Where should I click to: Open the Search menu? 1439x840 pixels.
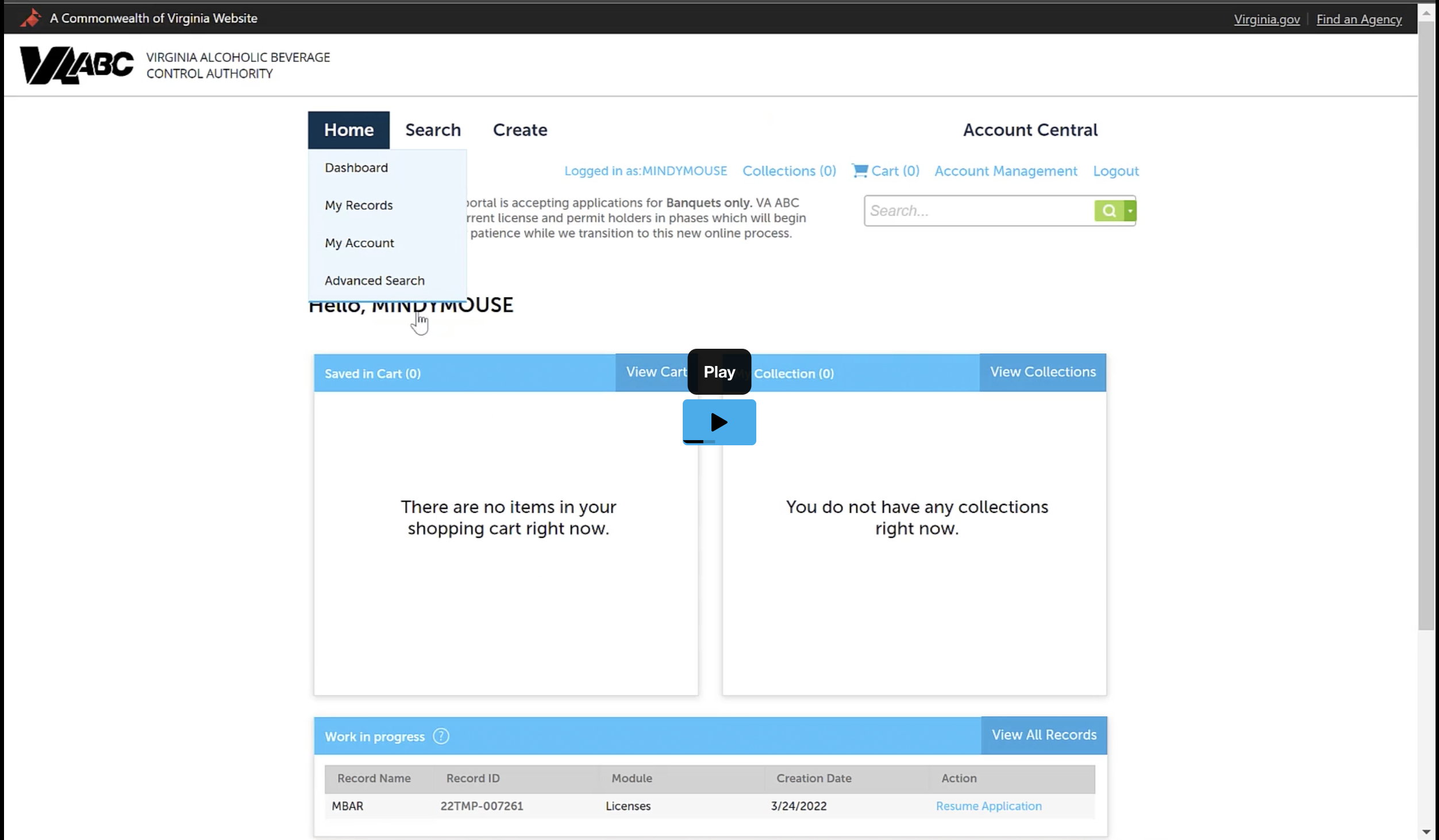(x=433, y=130)
